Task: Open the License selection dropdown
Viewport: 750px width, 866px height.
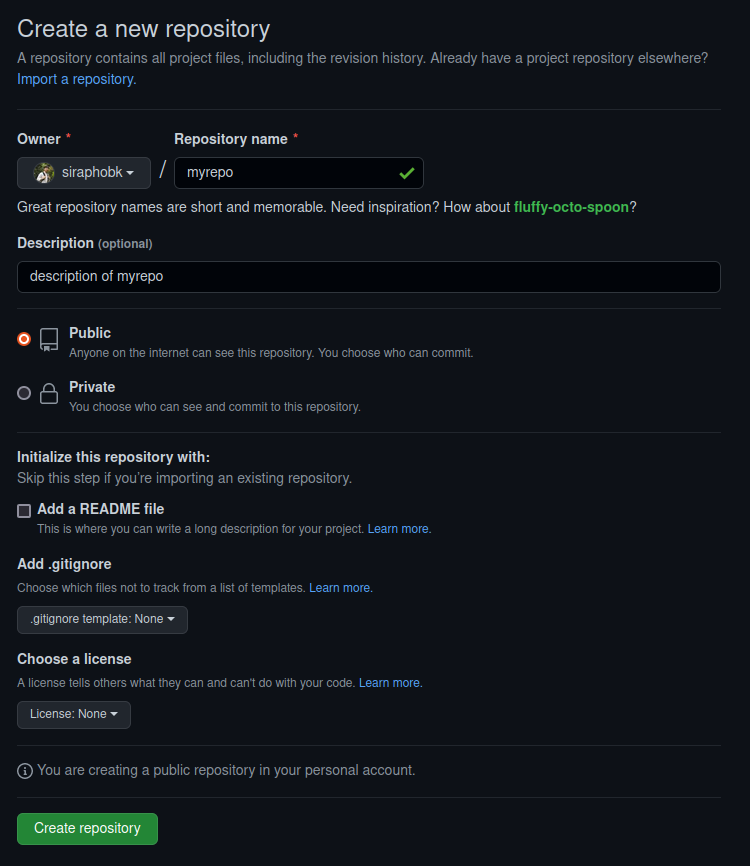Action: 73,714
